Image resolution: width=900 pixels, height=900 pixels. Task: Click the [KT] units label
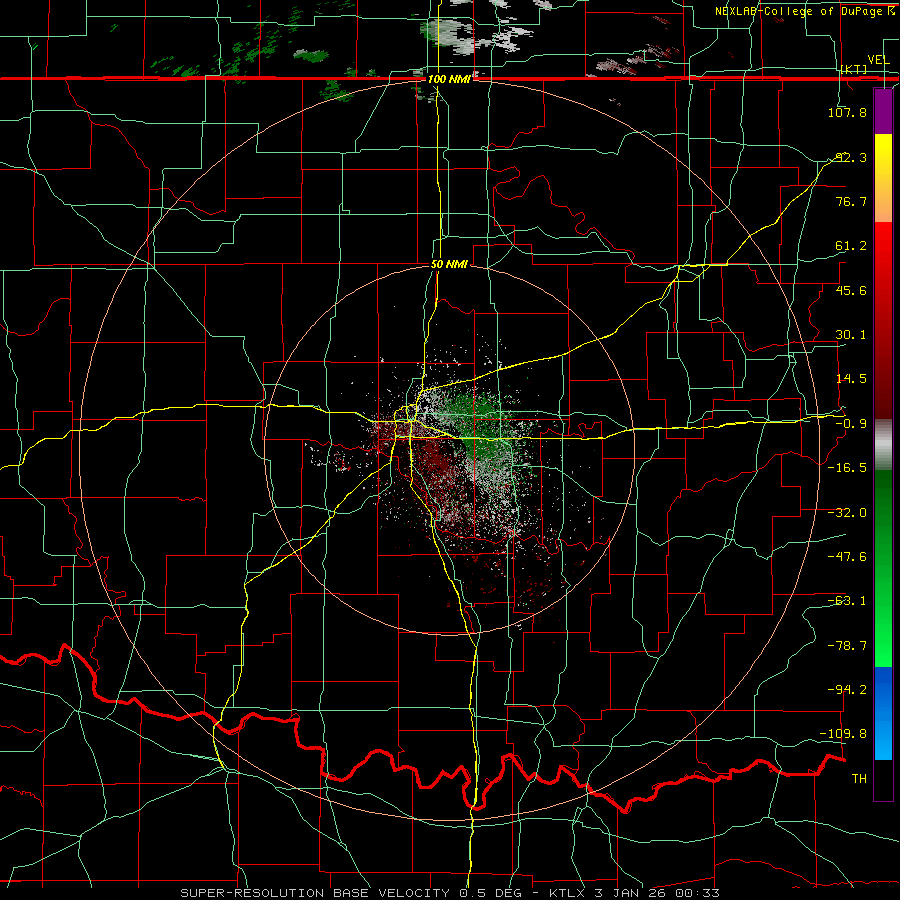click(x=854, y=69)
